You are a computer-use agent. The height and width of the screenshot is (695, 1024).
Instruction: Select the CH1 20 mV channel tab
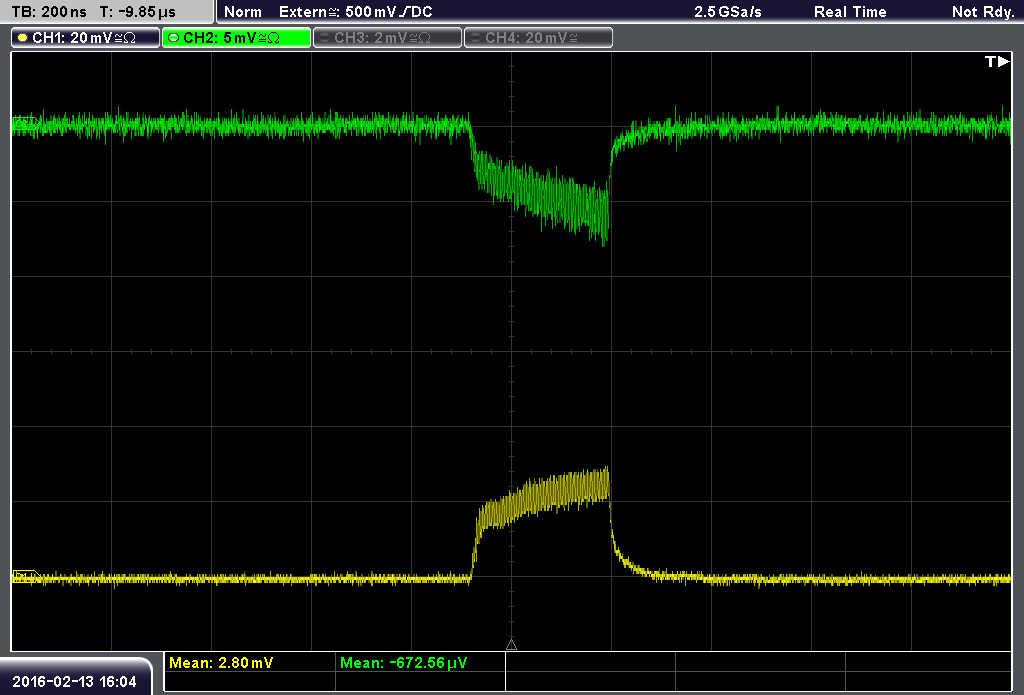coord(86,38)
